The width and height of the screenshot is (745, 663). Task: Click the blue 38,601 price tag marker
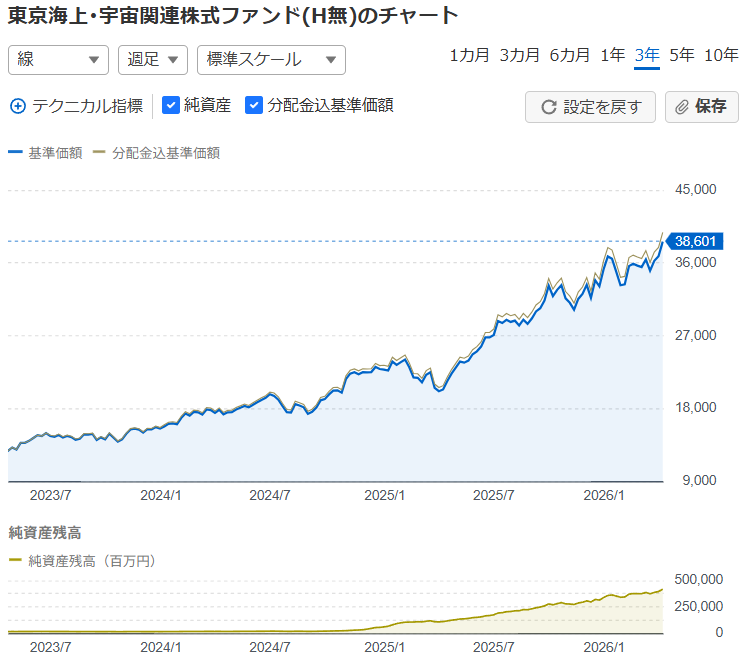click(697, 241)
